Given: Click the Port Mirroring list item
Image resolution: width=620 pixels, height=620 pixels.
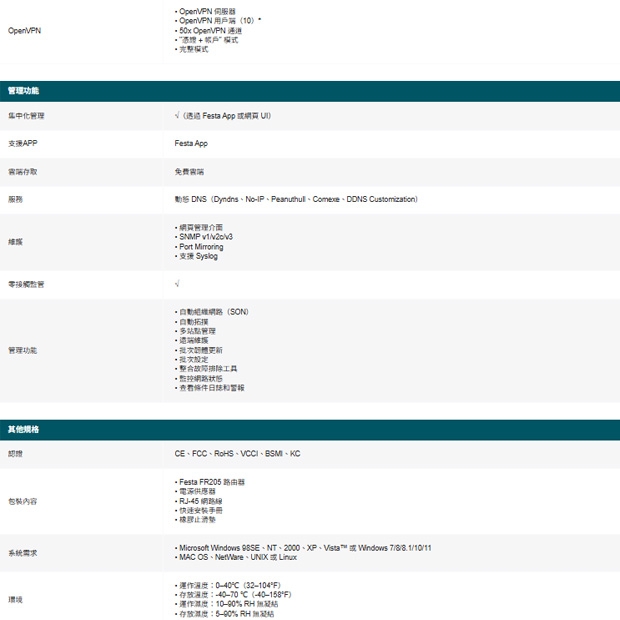Looking at the screenshot, I should coord(200,247).
